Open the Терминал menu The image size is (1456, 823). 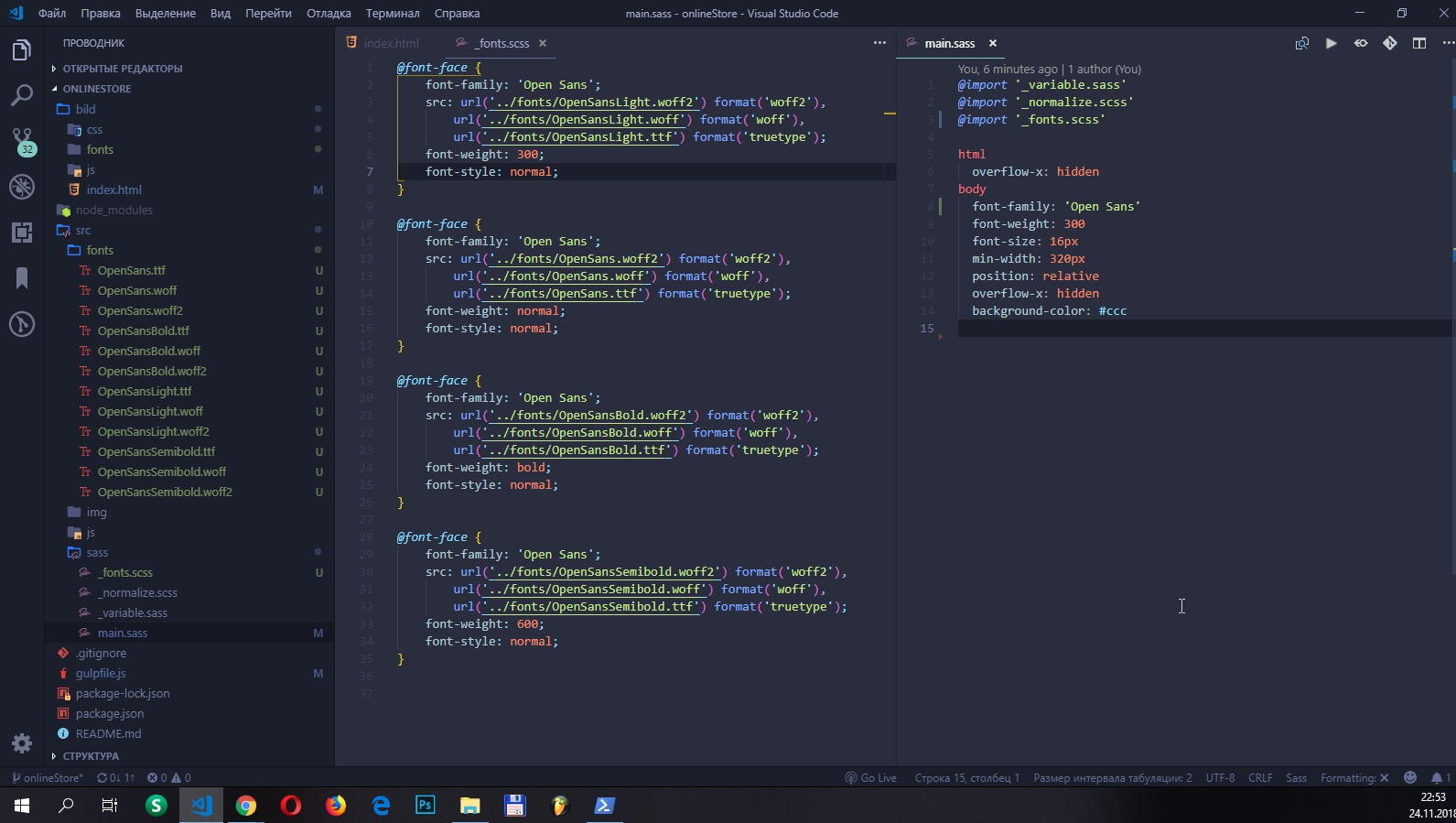(392, 13)
